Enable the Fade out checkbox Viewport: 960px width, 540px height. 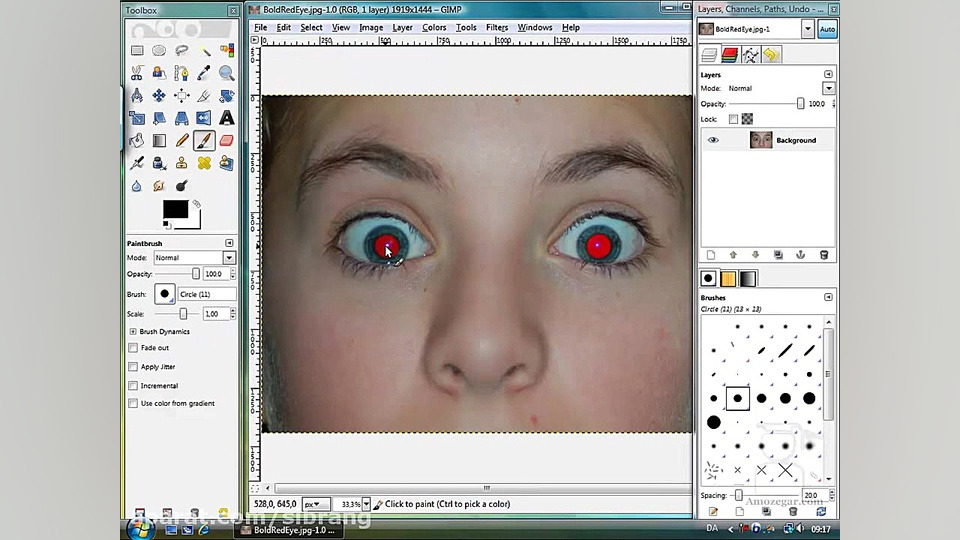coord(133,348)
